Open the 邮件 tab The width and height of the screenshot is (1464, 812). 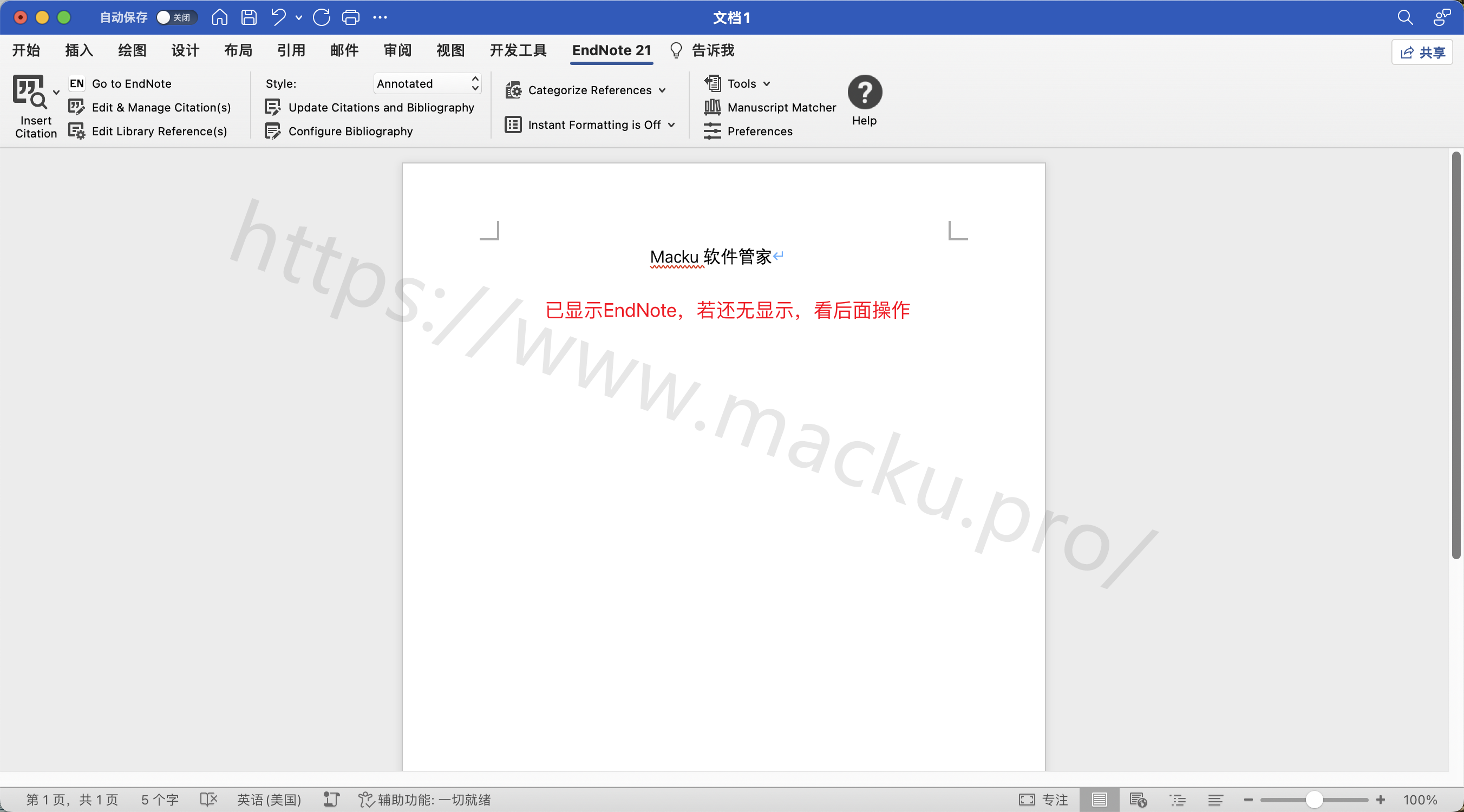click(344, 50)
